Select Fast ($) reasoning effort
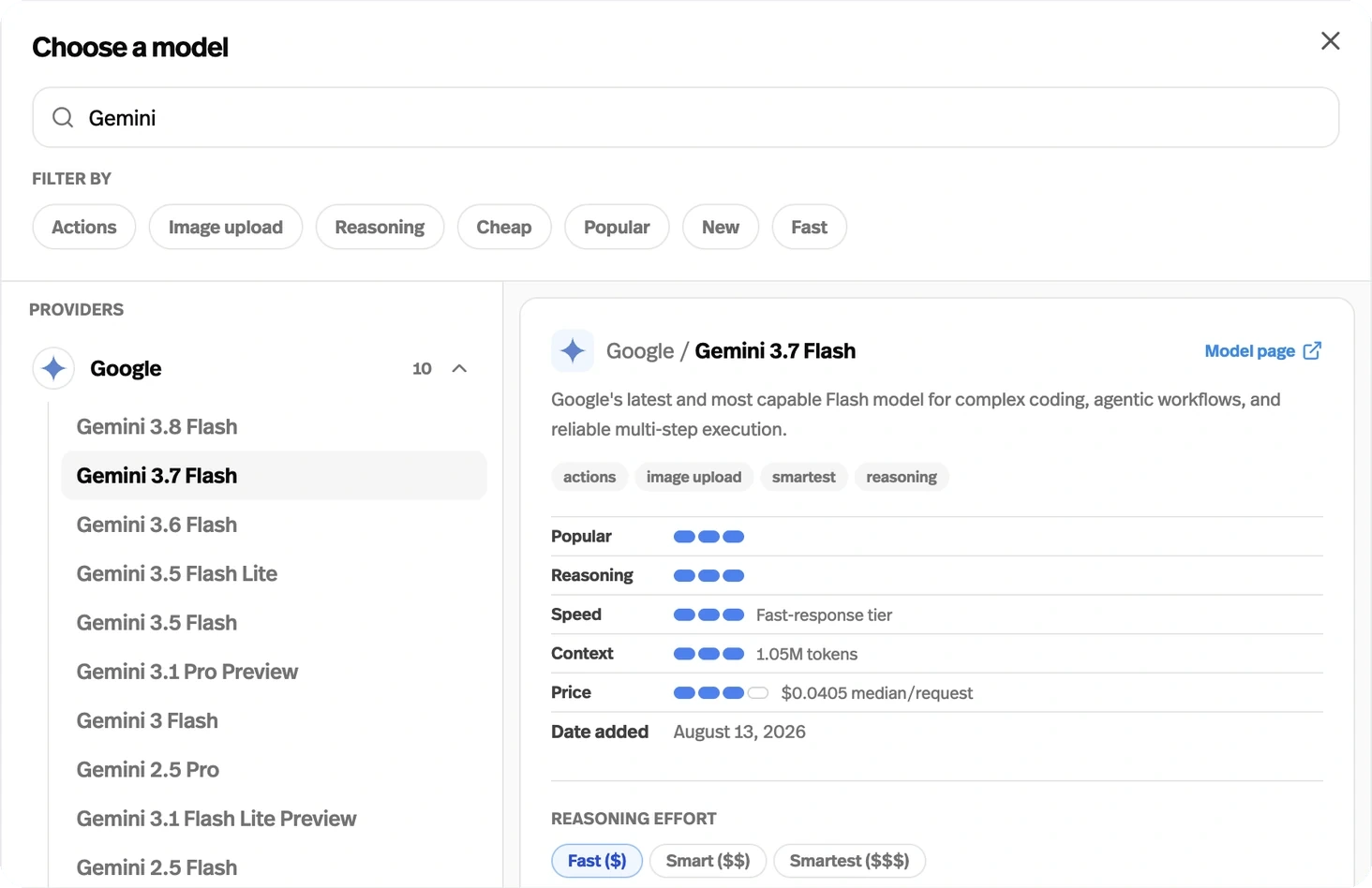 coord(597,861)
